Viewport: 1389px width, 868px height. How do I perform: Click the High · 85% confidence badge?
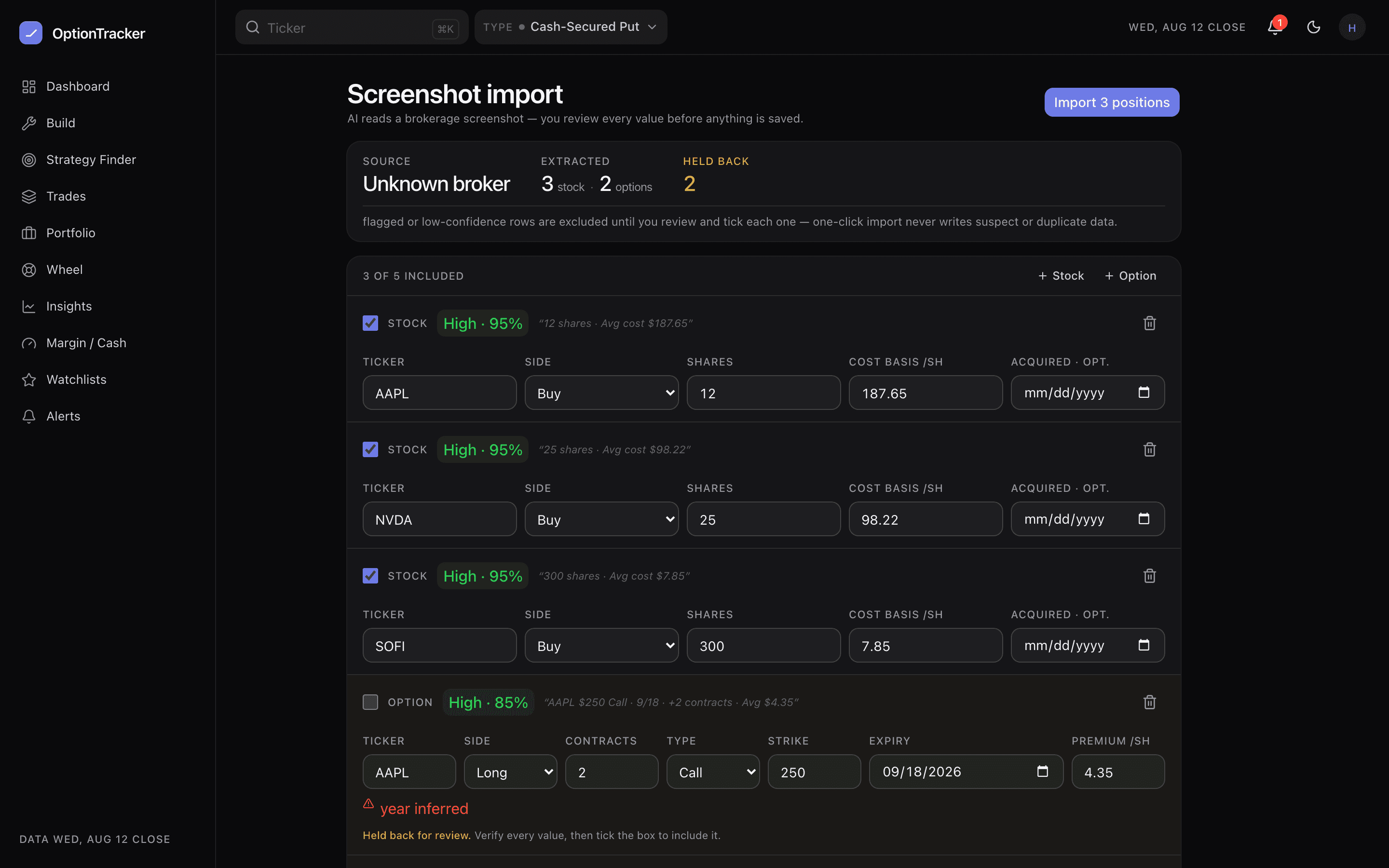[x=488, y=702]
